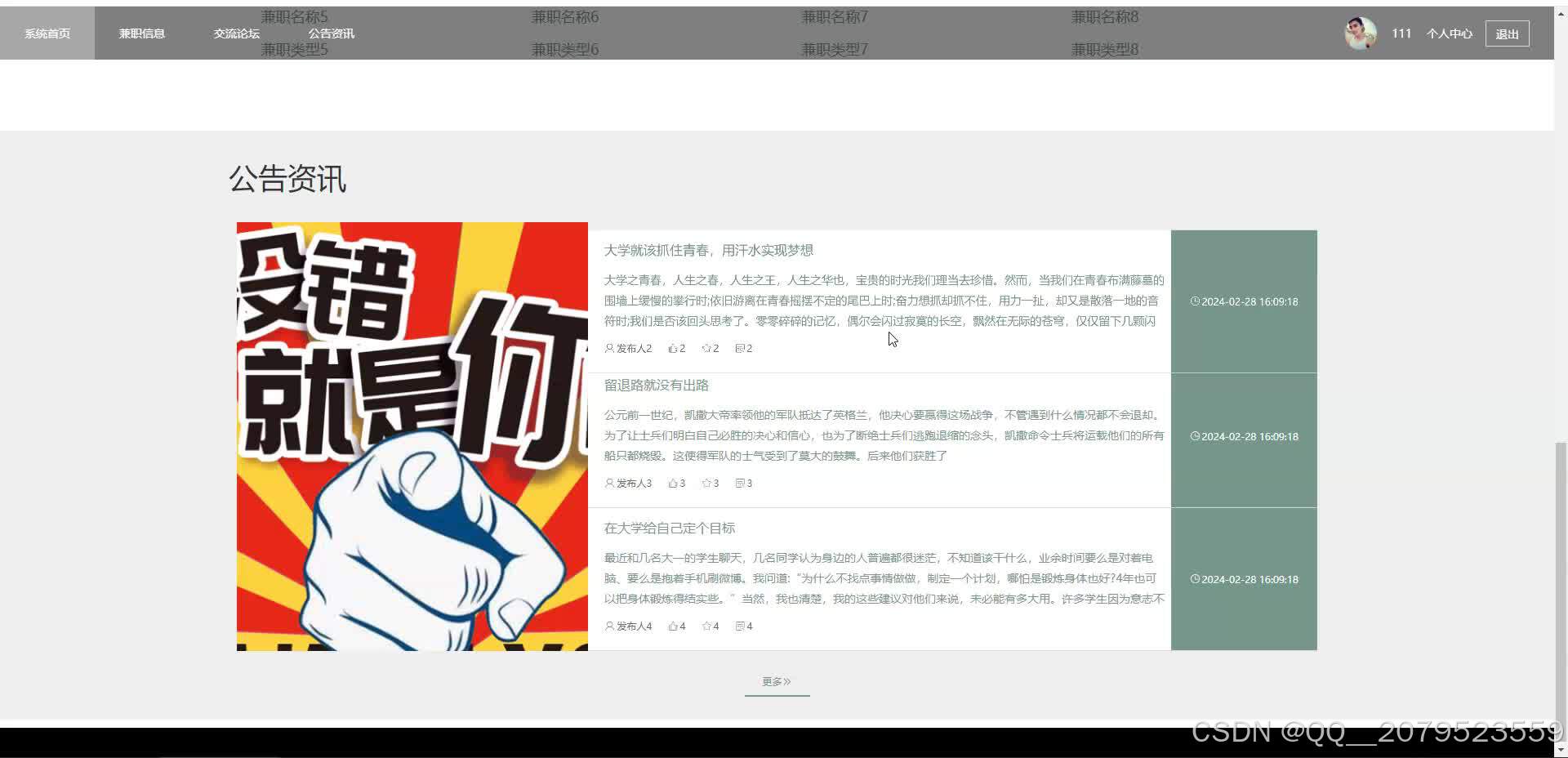
Task: Click the scrollbar down arrow
Action: point(1561,749)
